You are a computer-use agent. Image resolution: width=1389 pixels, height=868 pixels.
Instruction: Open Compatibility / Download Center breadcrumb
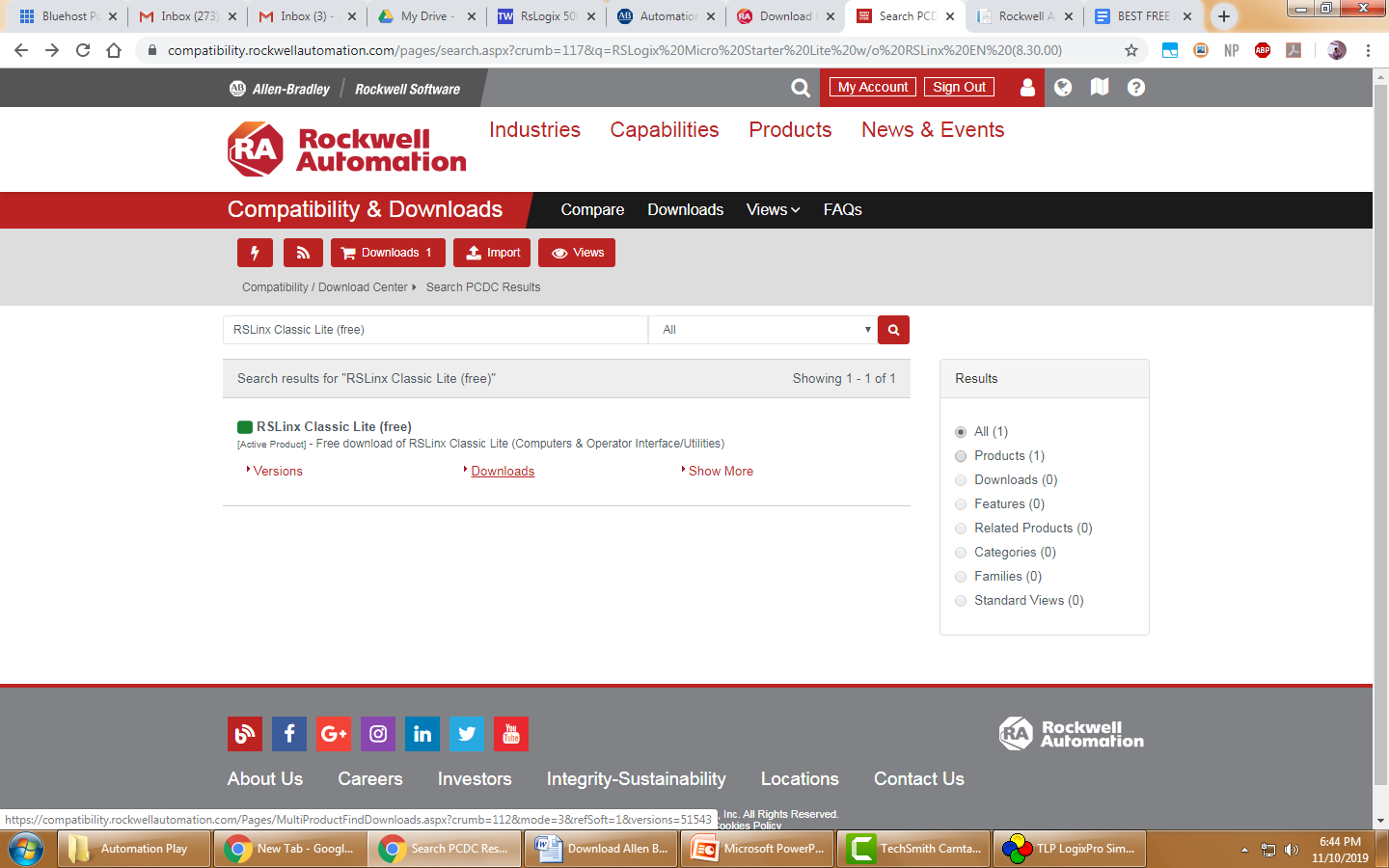coord(325,287)
